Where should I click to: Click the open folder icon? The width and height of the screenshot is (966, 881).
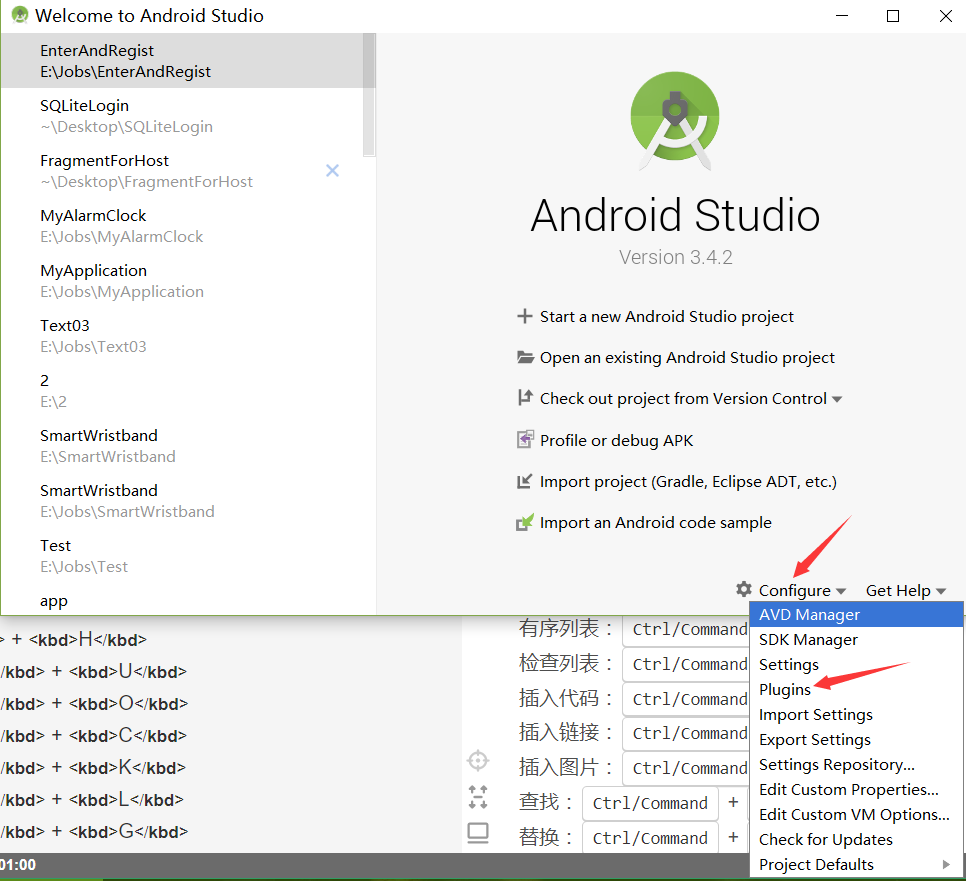coord(525,357)
